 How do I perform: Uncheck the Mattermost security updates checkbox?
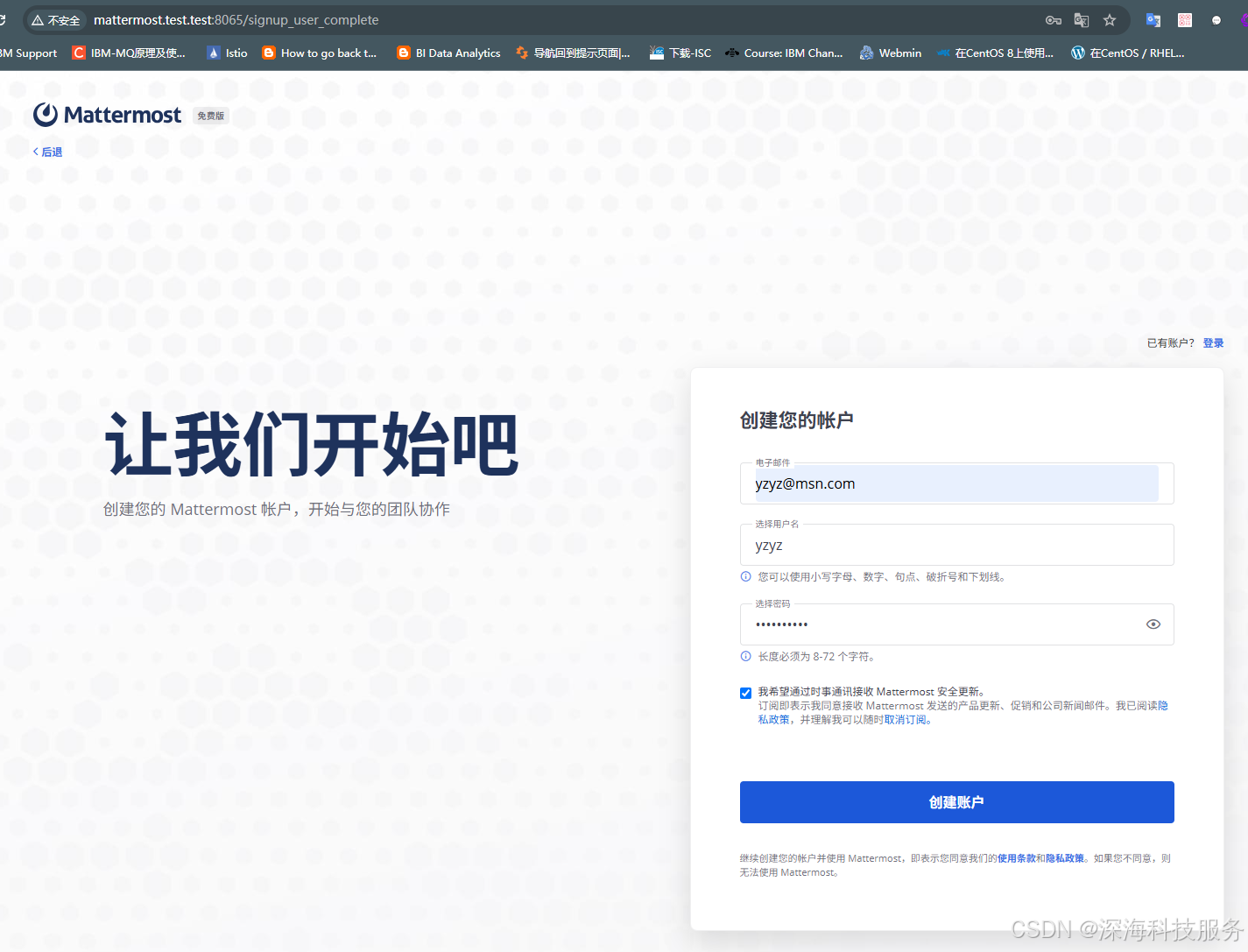point(745,693)
